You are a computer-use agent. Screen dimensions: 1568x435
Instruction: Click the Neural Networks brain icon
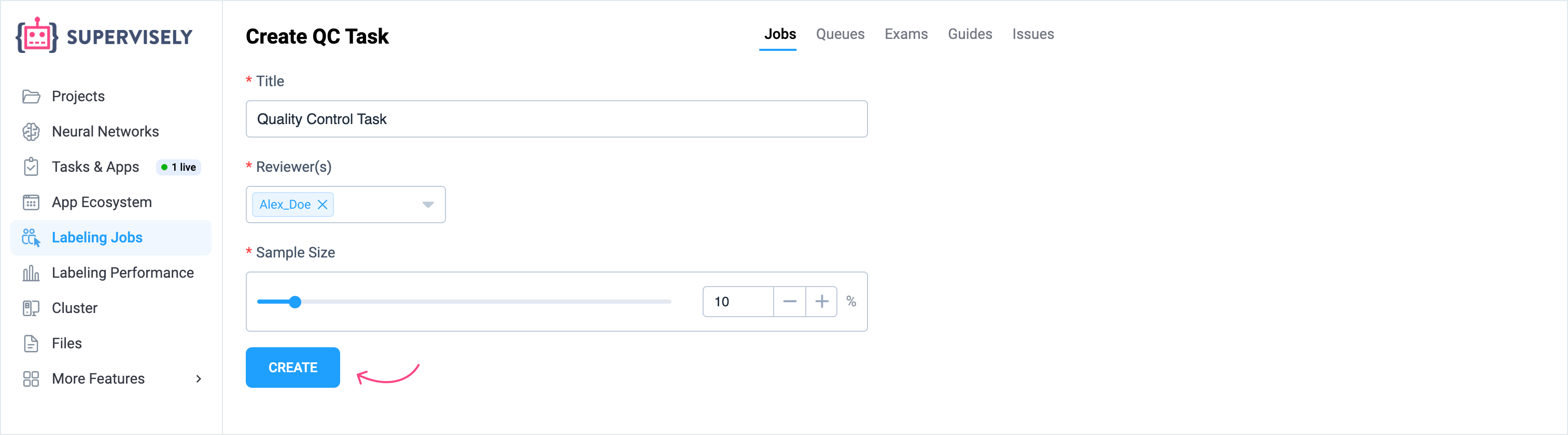click(x=31, y=132)
